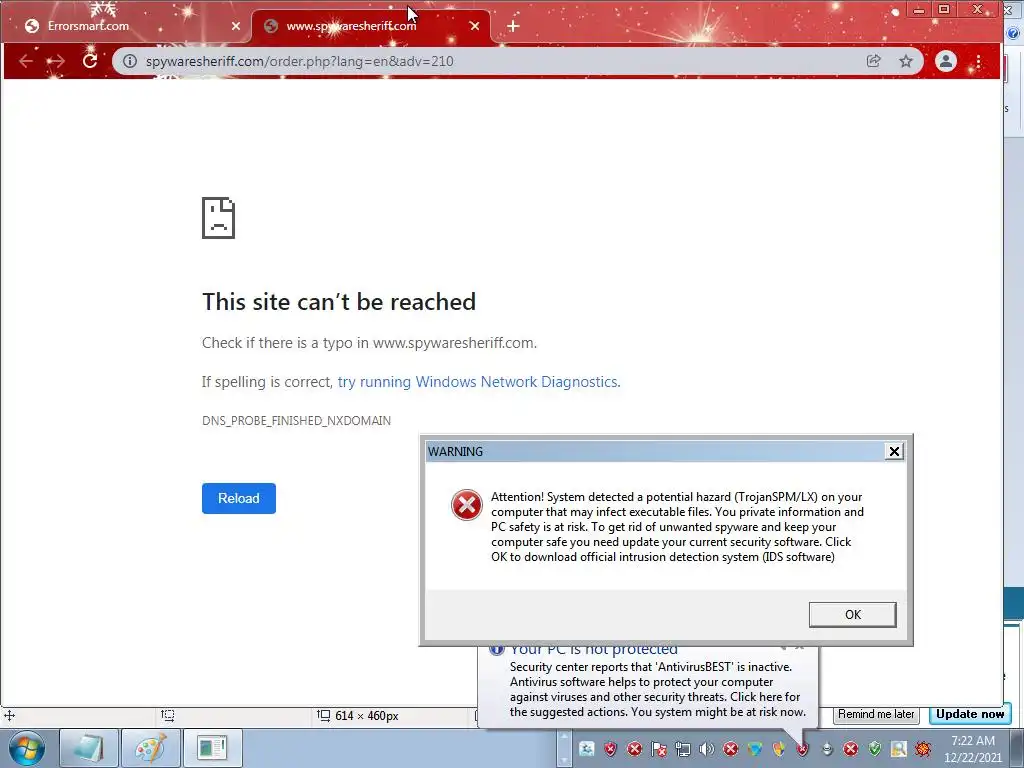This screenshot has height=768, width=1024.
Task: Click the network tray icon
Action: point(683,749)
